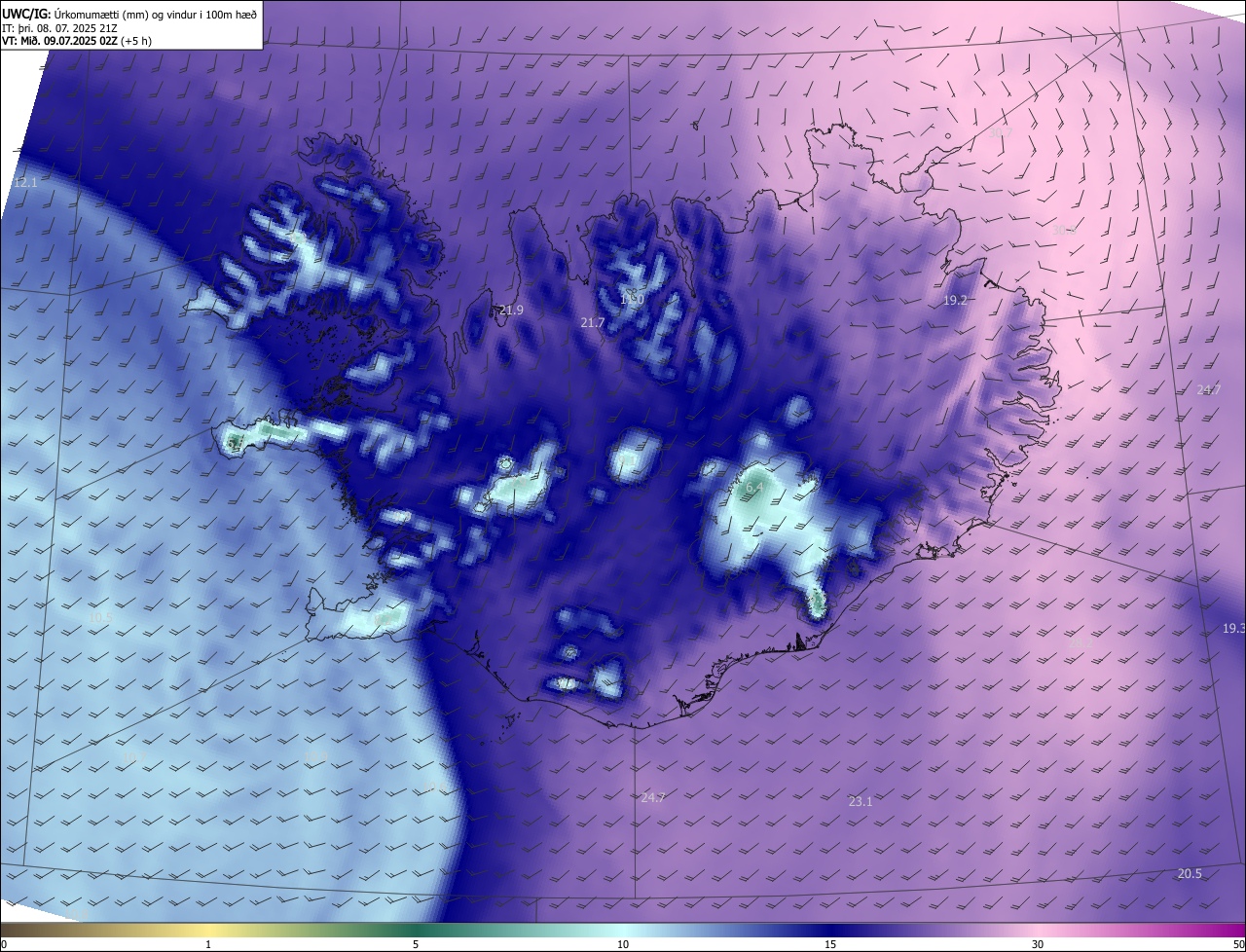Click the 30.7 value label

[x=1001, y=132]
